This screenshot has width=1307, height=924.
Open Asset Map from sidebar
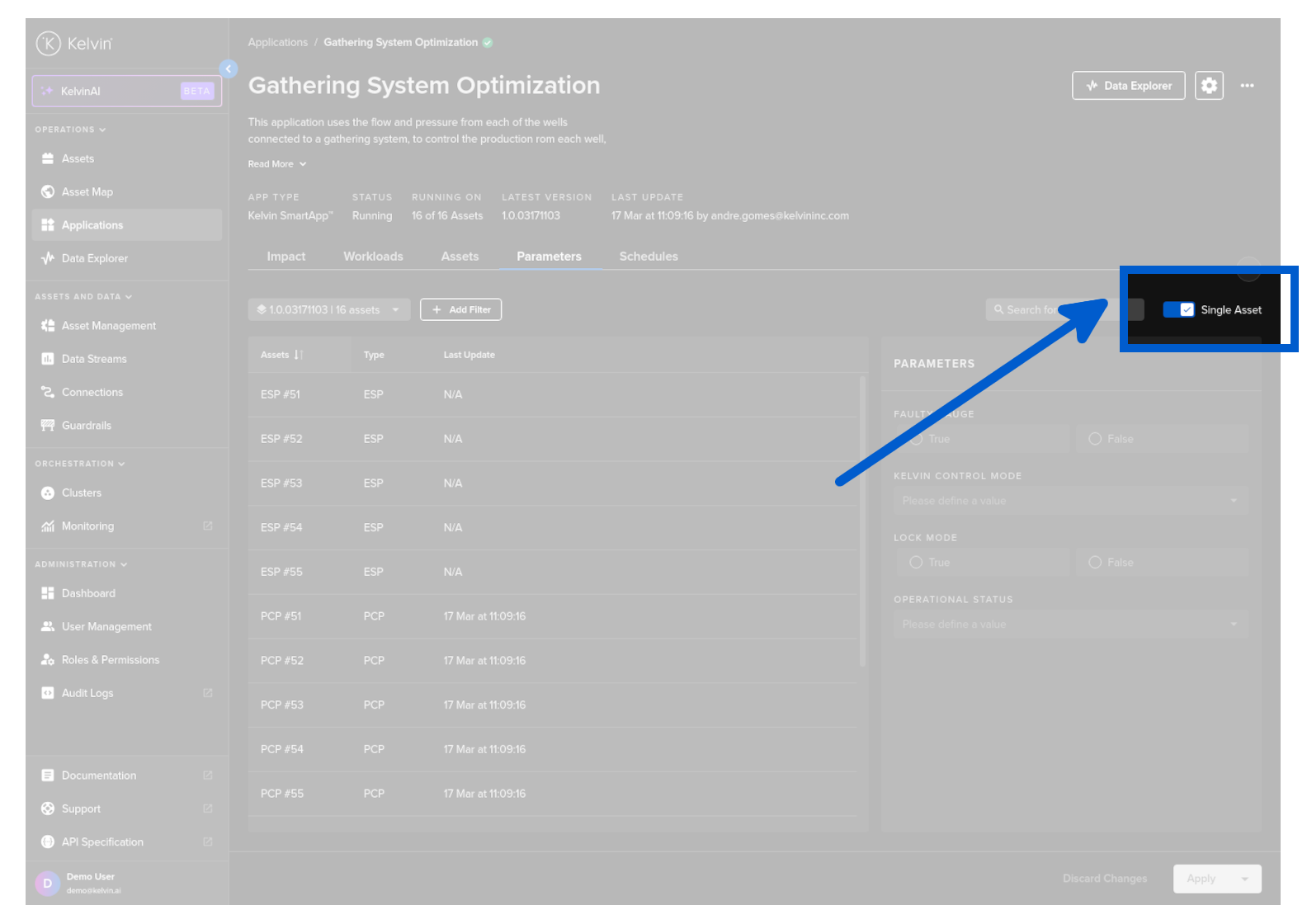[87, 192]
